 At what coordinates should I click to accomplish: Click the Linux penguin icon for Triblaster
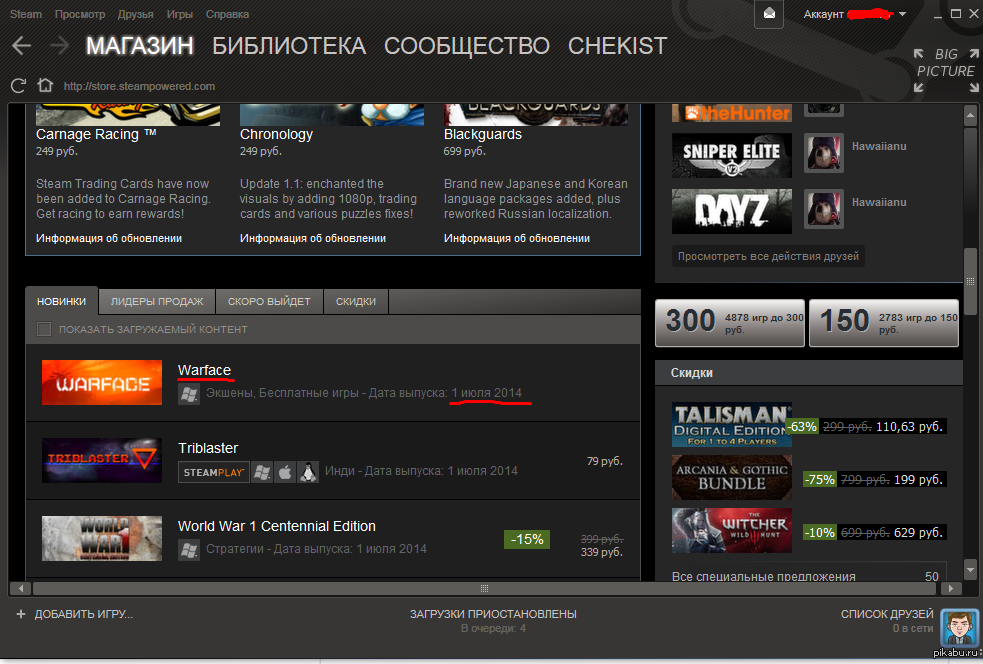[308, 472]
